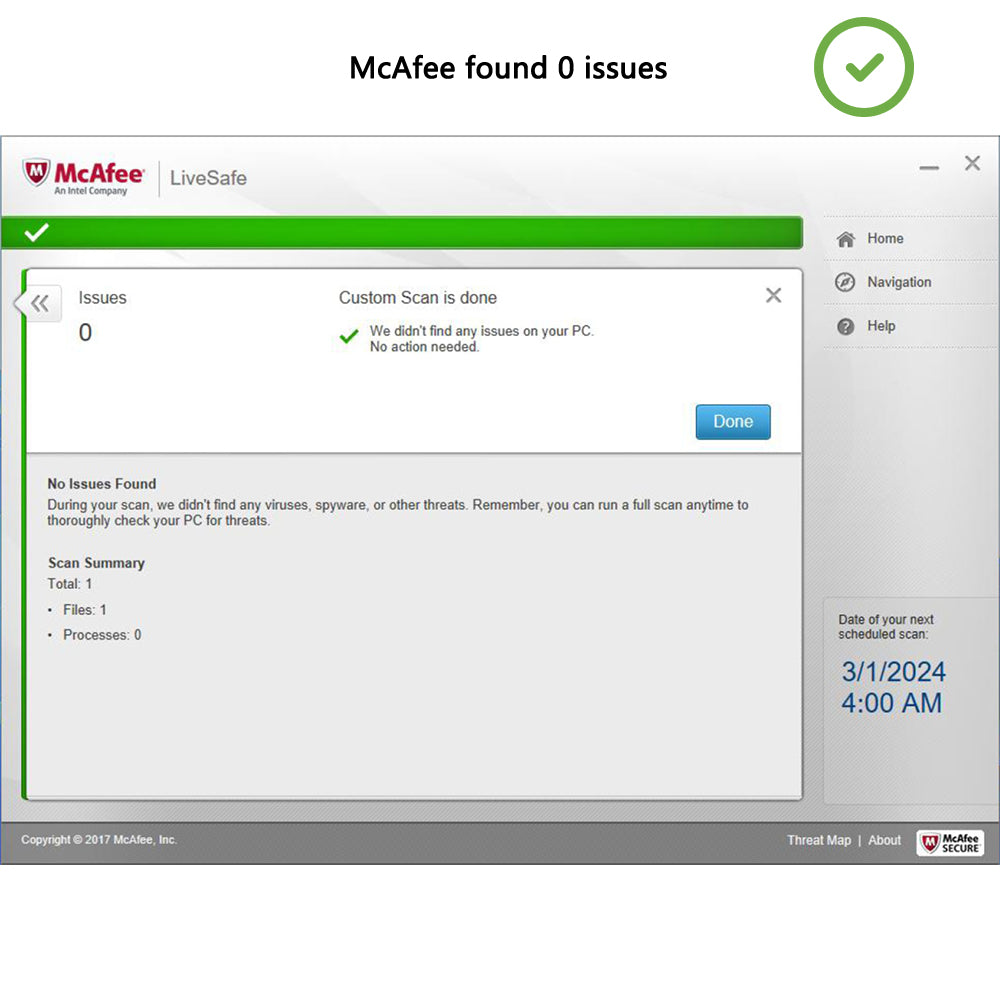Image resolution: width=1000 pixels, height=1000 pixels.
Task: Click the white checkmark on green status bar
Action: 36,232
